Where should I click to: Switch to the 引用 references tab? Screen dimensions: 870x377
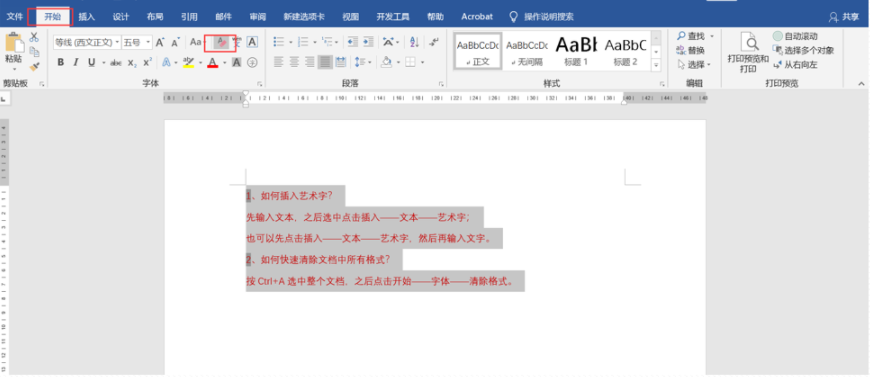pos(189,17)
